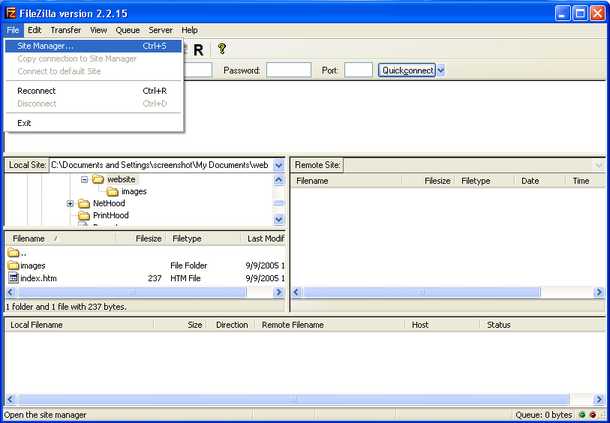This screenshot has height=423, width=610.
Task: Click the remote file list horizontal scrollbar thumb
Action: (422, 292)
